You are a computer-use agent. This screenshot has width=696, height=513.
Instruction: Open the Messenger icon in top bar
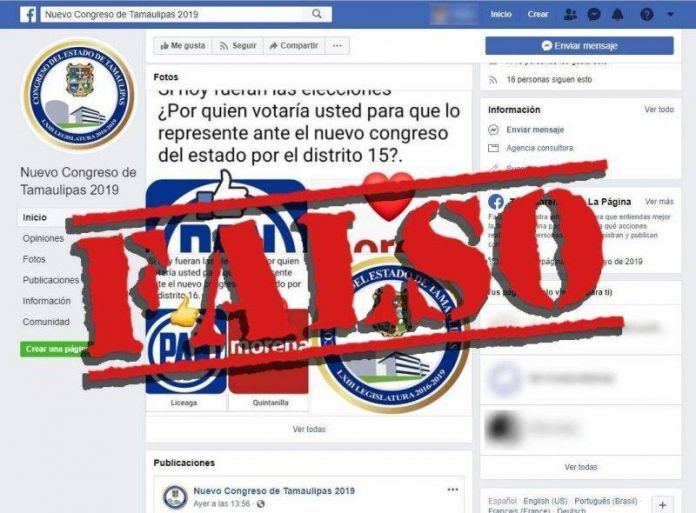(x=594, y=14)
